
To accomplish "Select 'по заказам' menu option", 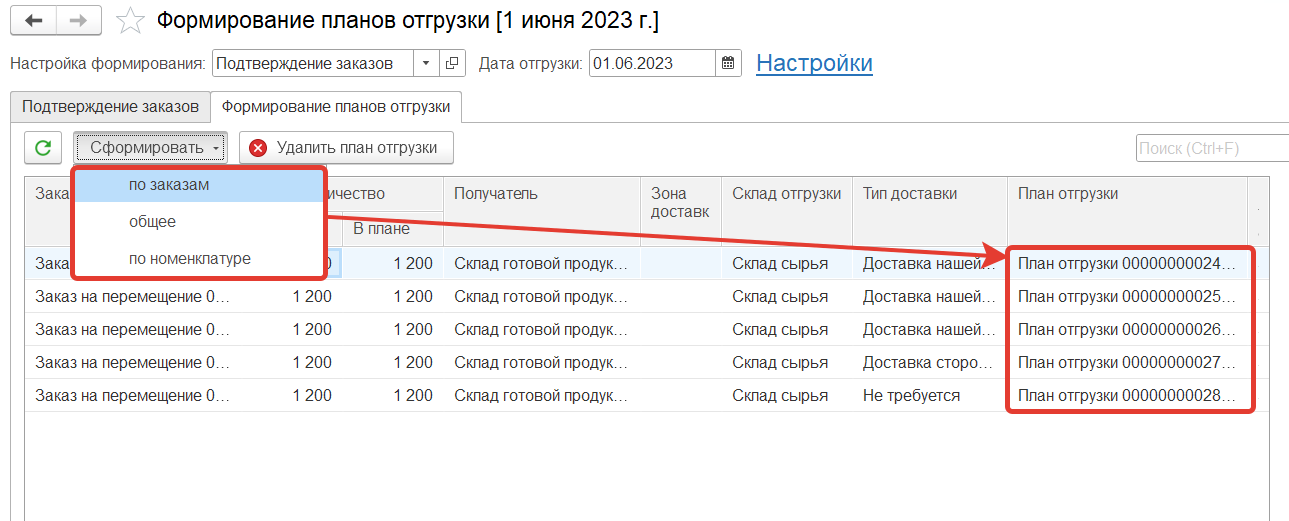I will tap(169, 185).
